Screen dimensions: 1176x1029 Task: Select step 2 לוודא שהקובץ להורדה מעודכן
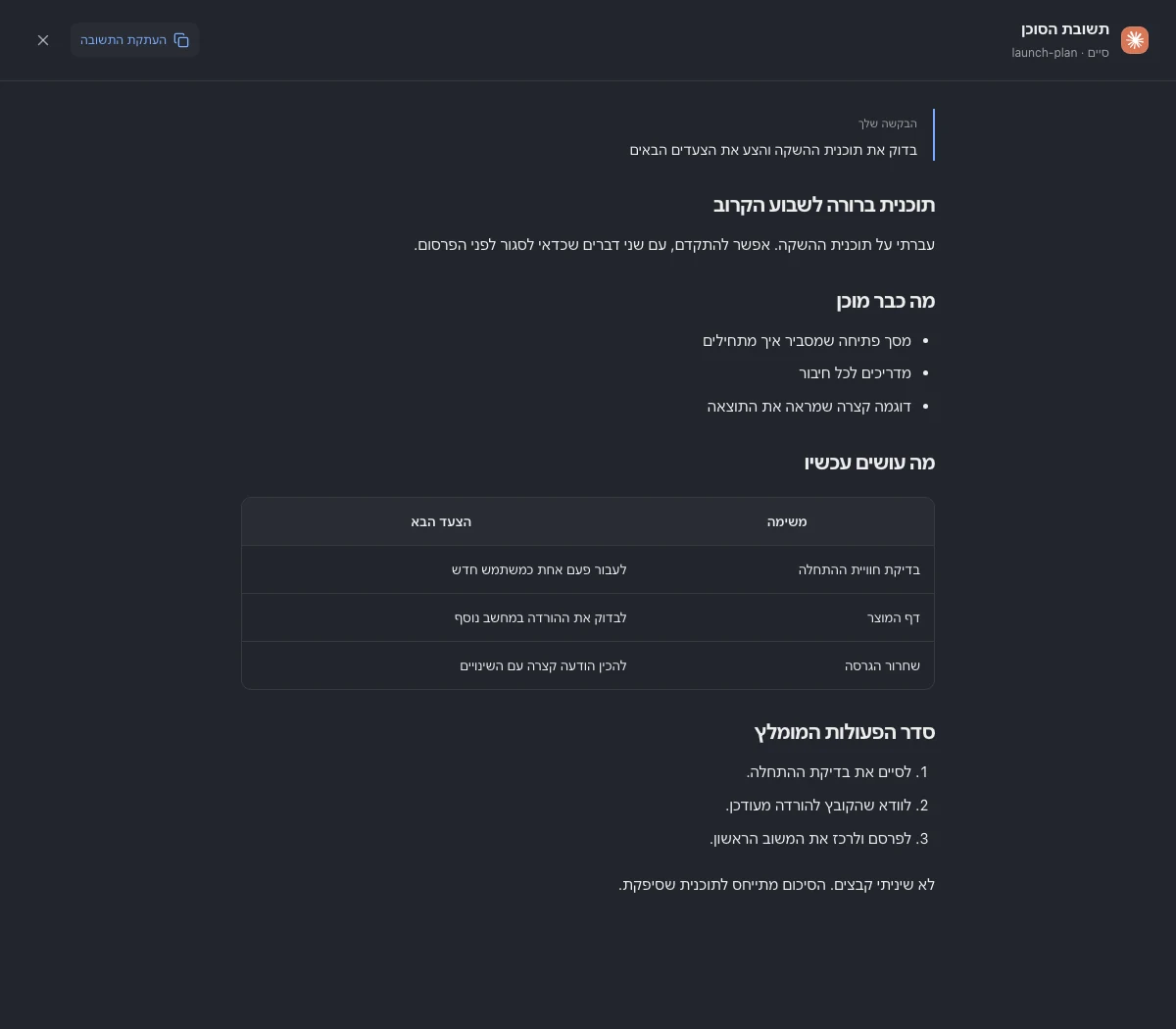coord(826,806)
